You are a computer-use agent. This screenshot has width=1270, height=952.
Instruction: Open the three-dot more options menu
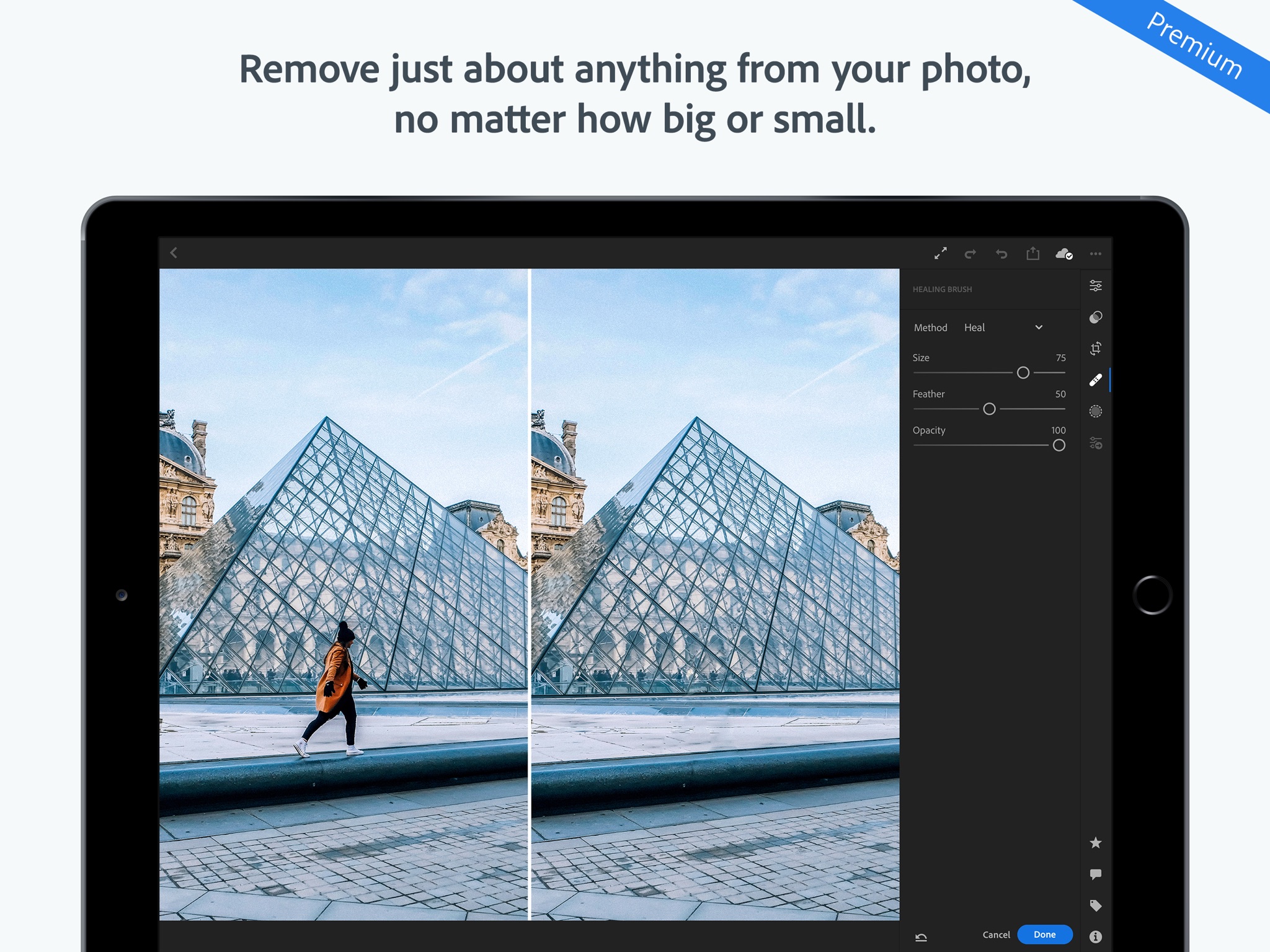(x=1096, y=254)
